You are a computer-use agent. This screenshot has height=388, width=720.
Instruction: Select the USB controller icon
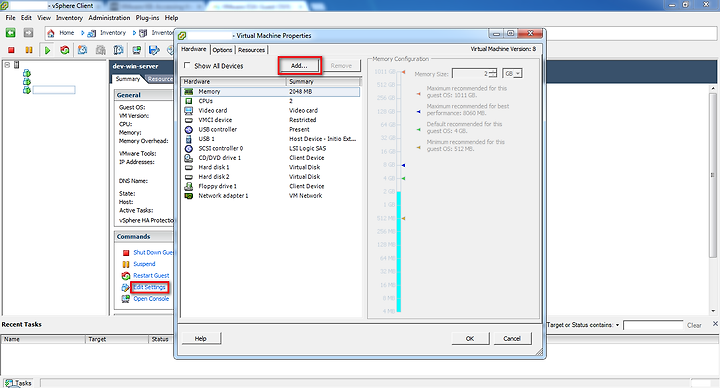pyautogui.click(x=188, y=129)
